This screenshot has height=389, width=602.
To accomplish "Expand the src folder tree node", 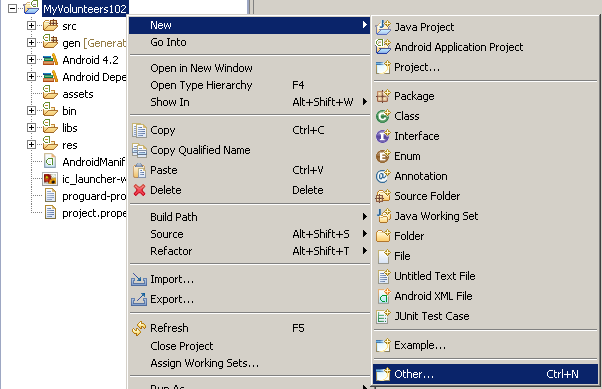I will tap(31, 26).
